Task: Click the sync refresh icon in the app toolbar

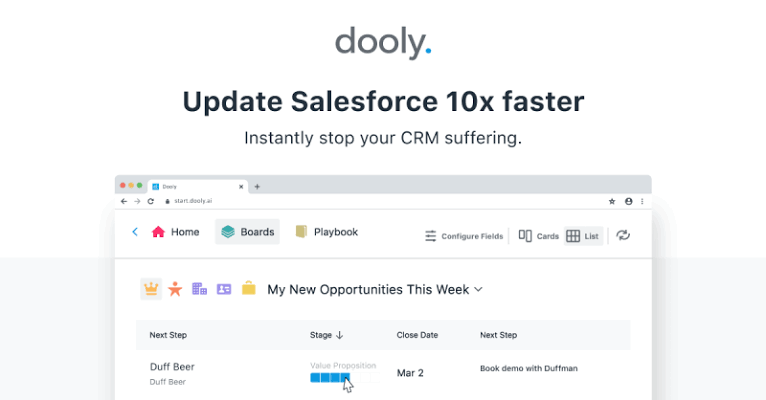Action: click(x=623, y=235)
